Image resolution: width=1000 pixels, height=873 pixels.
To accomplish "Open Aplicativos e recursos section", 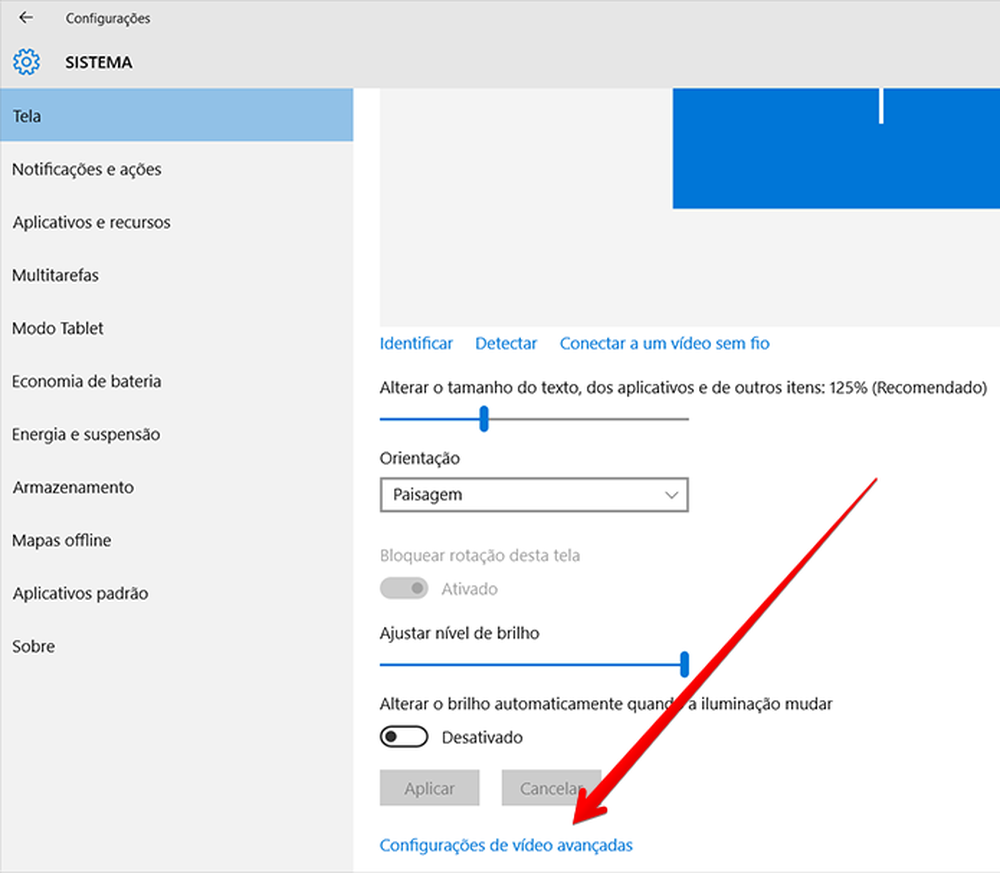I will click(x=91, y=222).
